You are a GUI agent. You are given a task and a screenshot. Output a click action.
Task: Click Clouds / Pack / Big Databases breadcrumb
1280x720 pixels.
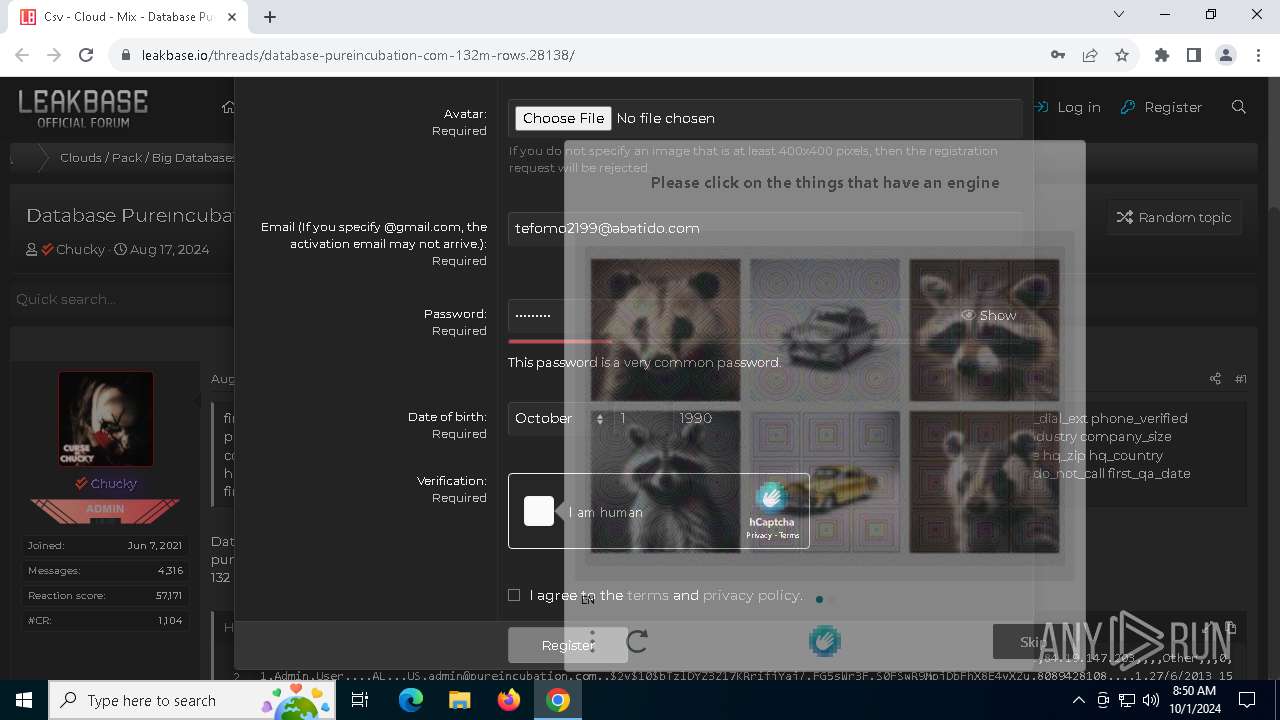click(148, 158)
